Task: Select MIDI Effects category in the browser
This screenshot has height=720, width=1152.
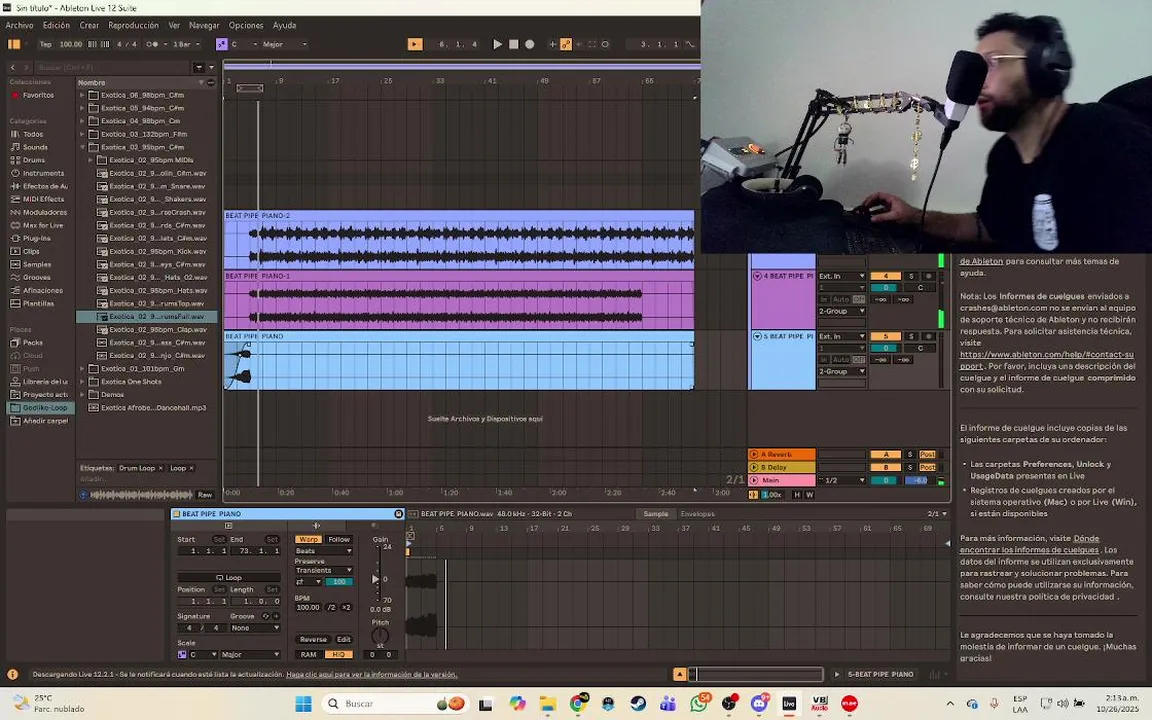Action: point(43,199)
